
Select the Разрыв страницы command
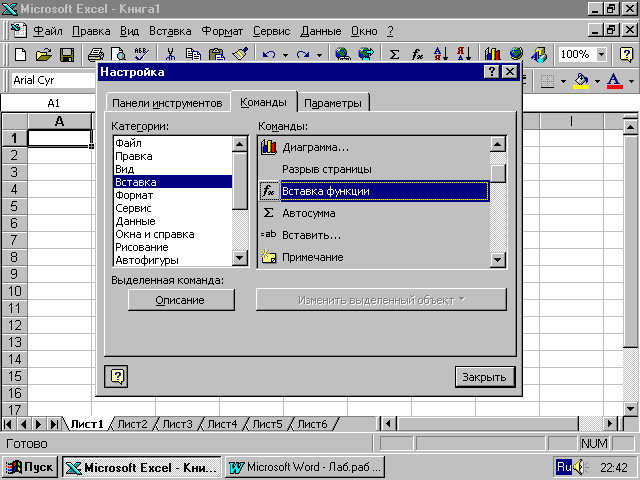coord(374,169)
